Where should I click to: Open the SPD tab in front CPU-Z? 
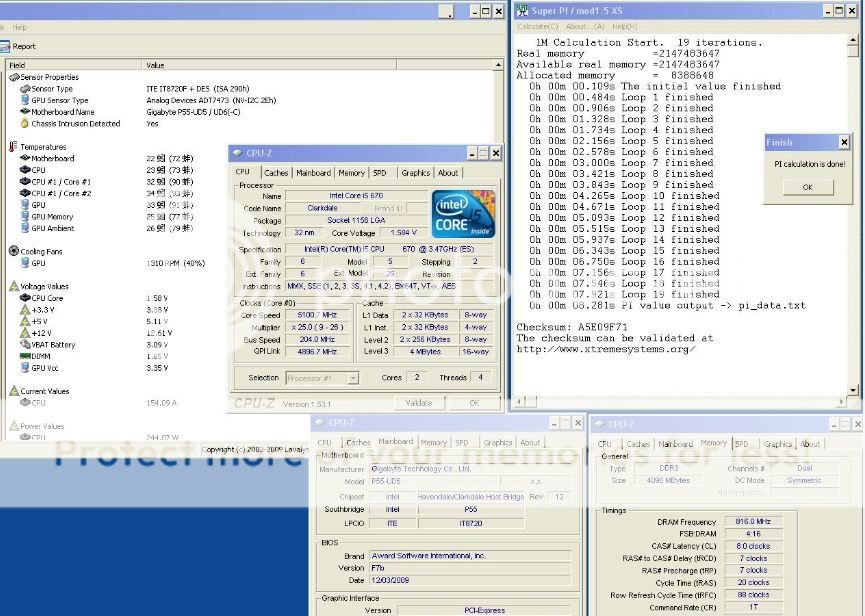[x=380, y=173]
